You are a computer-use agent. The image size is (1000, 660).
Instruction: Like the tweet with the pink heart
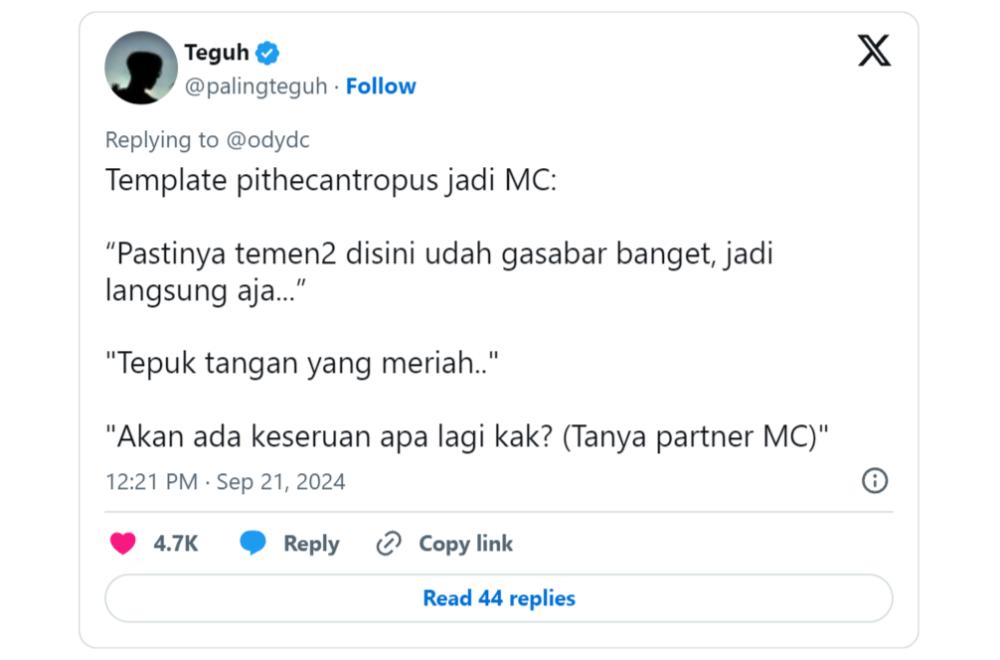point(122,543)
